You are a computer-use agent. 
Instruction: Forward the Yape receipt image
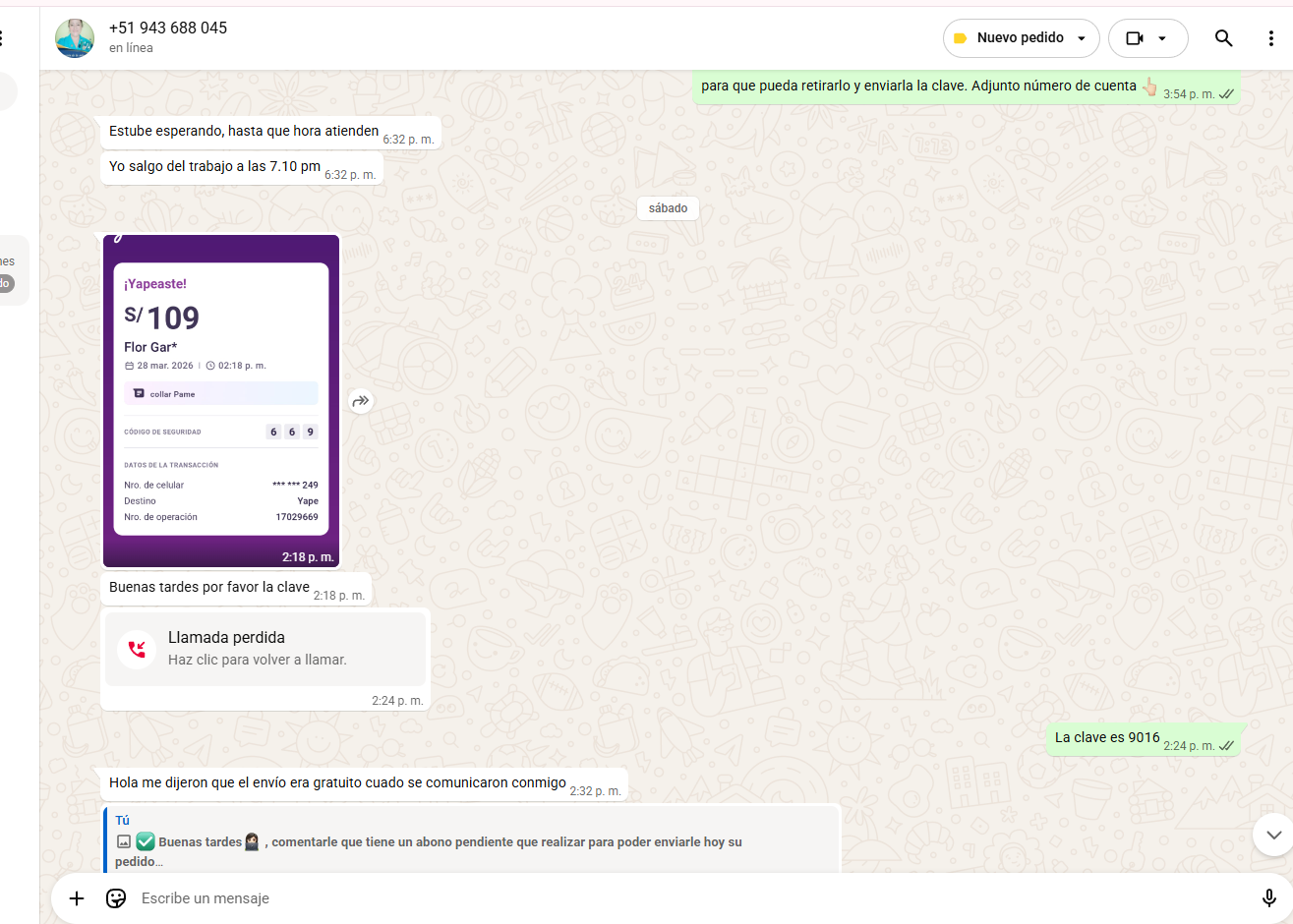pyautogui.click(x=361, y=401)
